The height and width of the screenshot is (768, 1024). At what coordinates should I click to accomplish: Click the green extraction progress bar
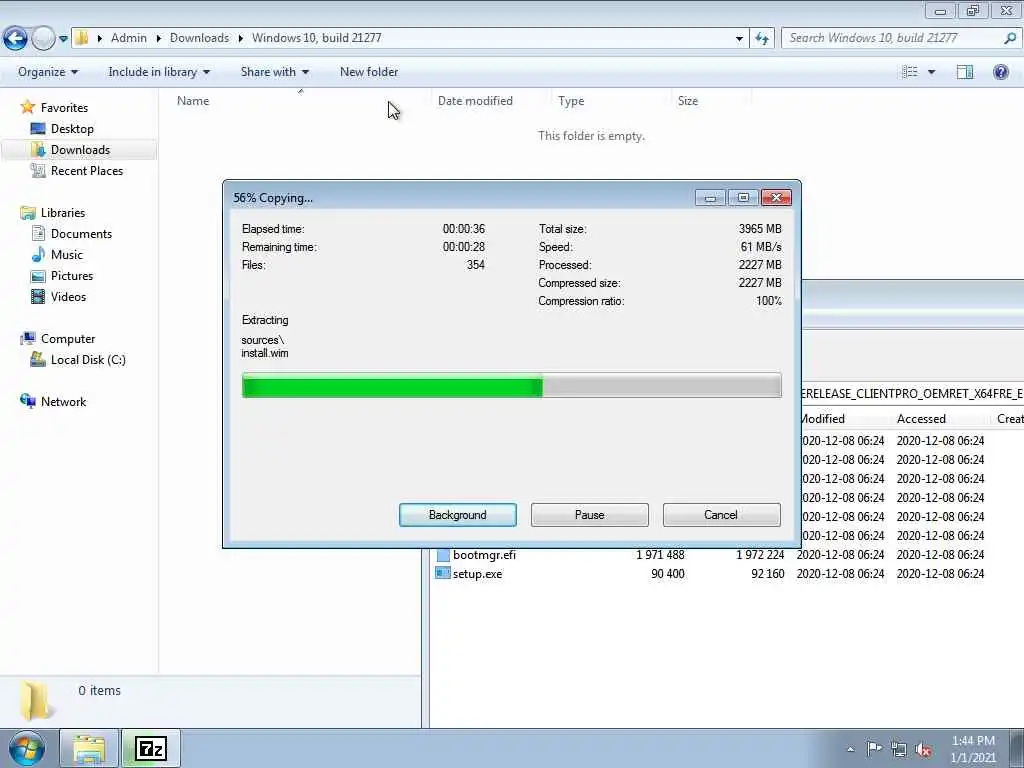pos(511,385)
